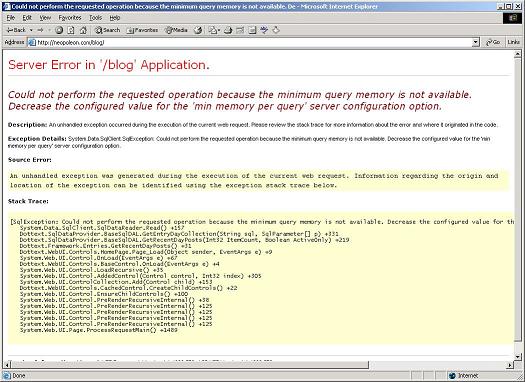Open the Forward history dropdown arrow

coord(49,30)
